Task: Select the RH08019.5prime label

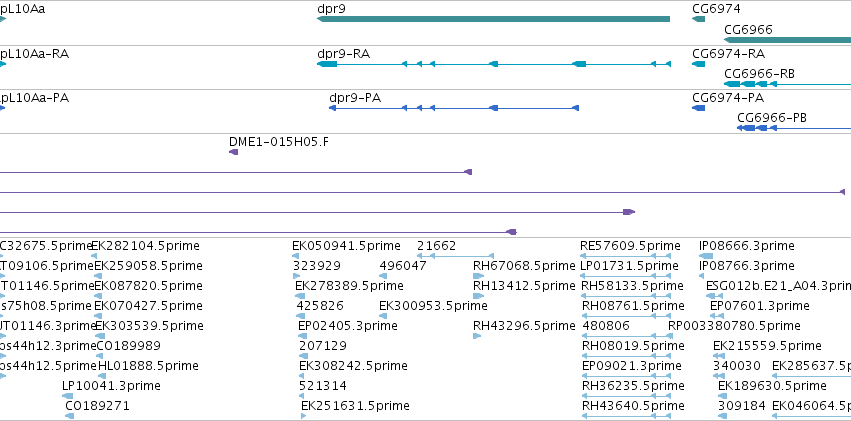Action: (x=633, y=346)
